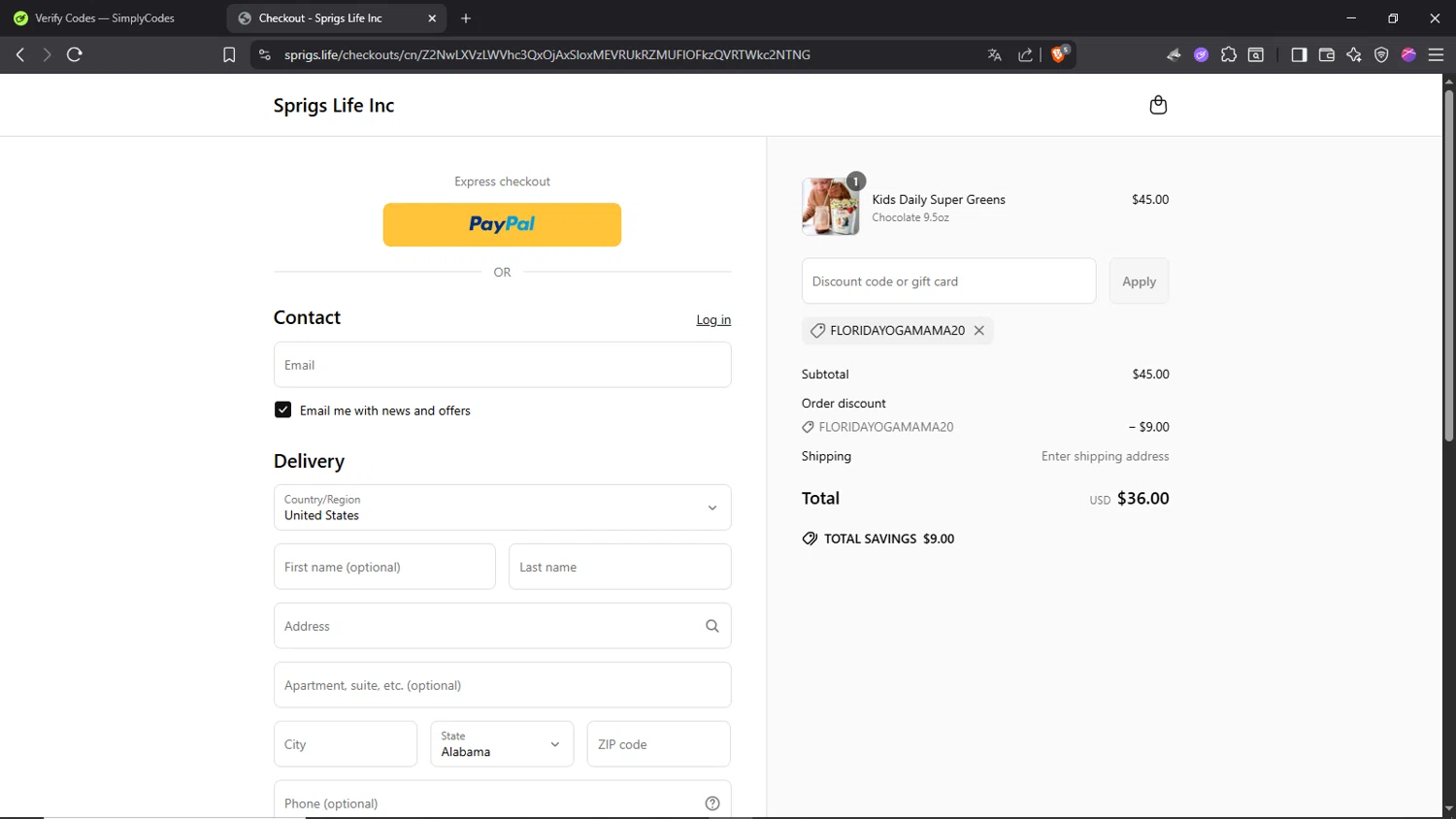Click the Apply discount button
The width and height of the screenshot is (1456, 819).
[x=1140, y=281]
